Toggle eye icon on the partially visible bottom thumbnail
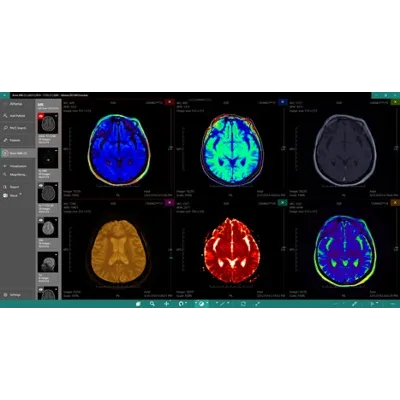400x400 pixels. tap(41, 290)
